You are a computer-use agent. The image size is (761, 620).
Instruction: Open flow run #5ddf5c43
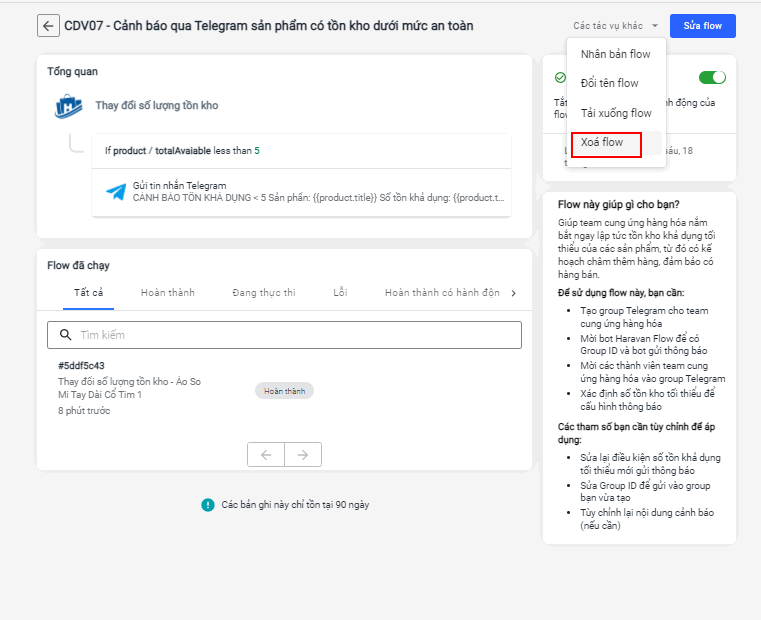pyautogui.click(x=81, y=366)
